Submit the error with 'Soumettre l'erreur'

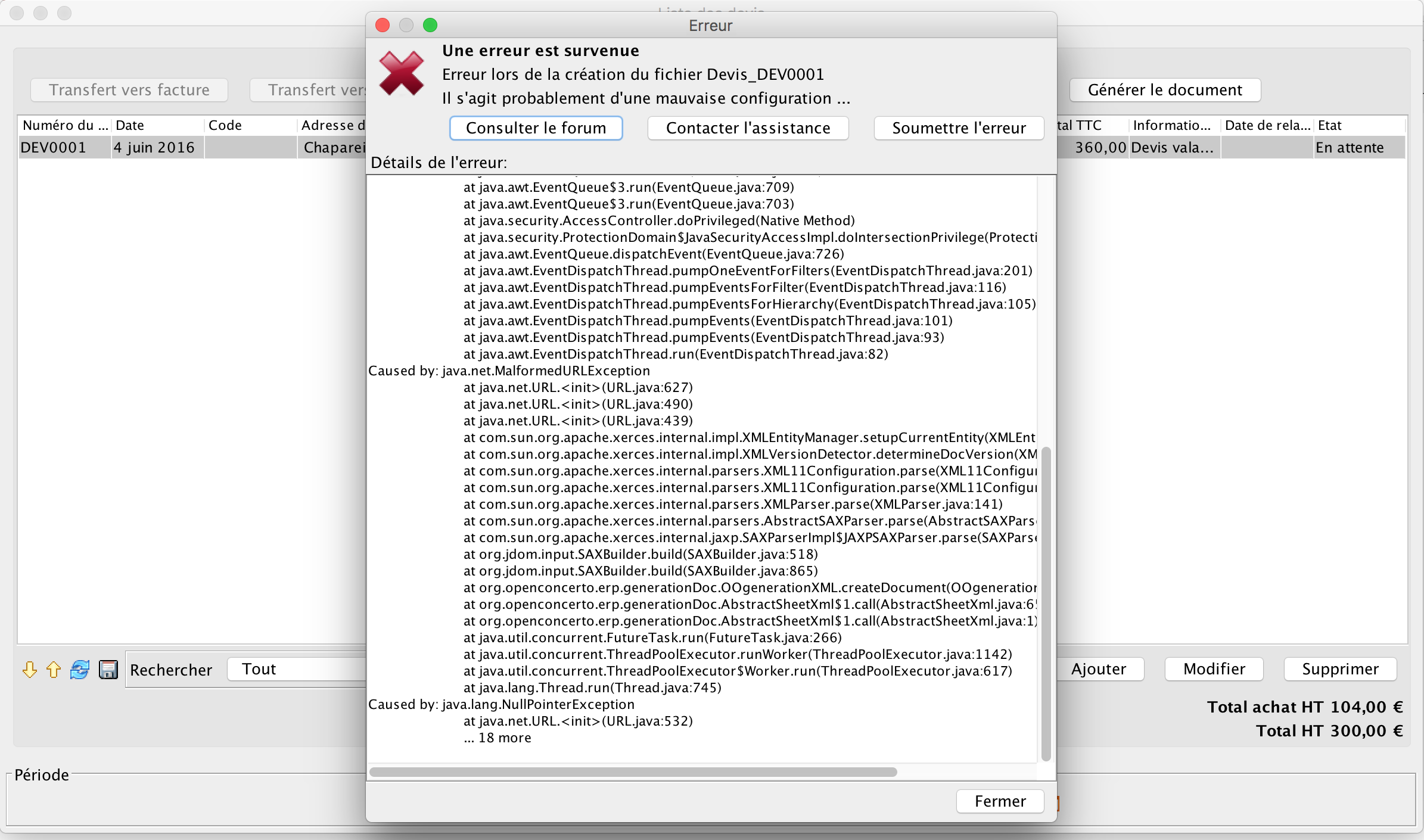(x=959, y=128)
